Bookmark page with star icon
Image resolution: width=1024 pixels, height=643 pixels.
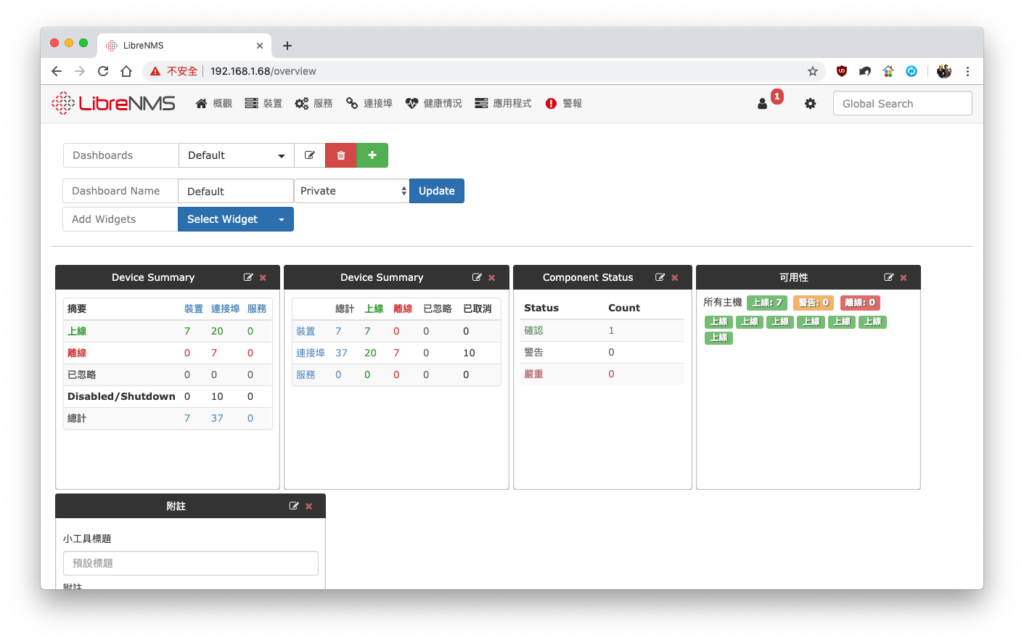(x=812, y=71)
